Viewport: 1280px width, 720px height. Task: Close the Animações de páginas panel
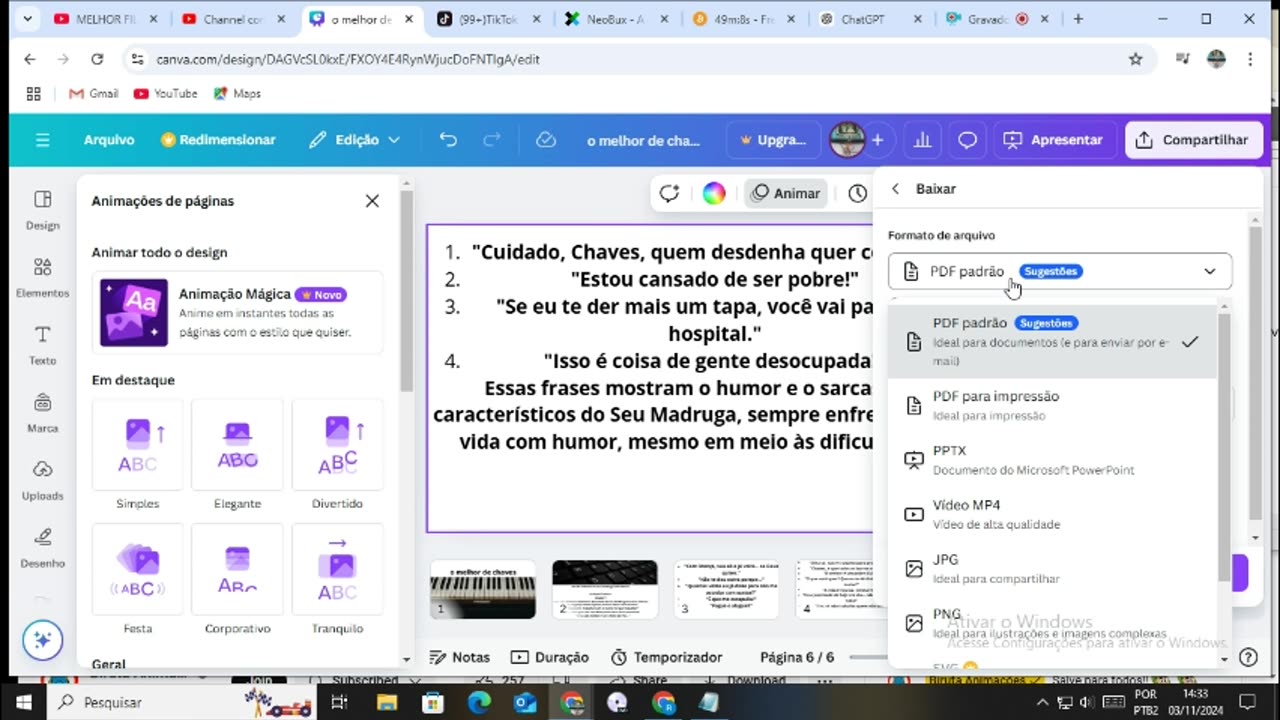(x=372, y=201)
